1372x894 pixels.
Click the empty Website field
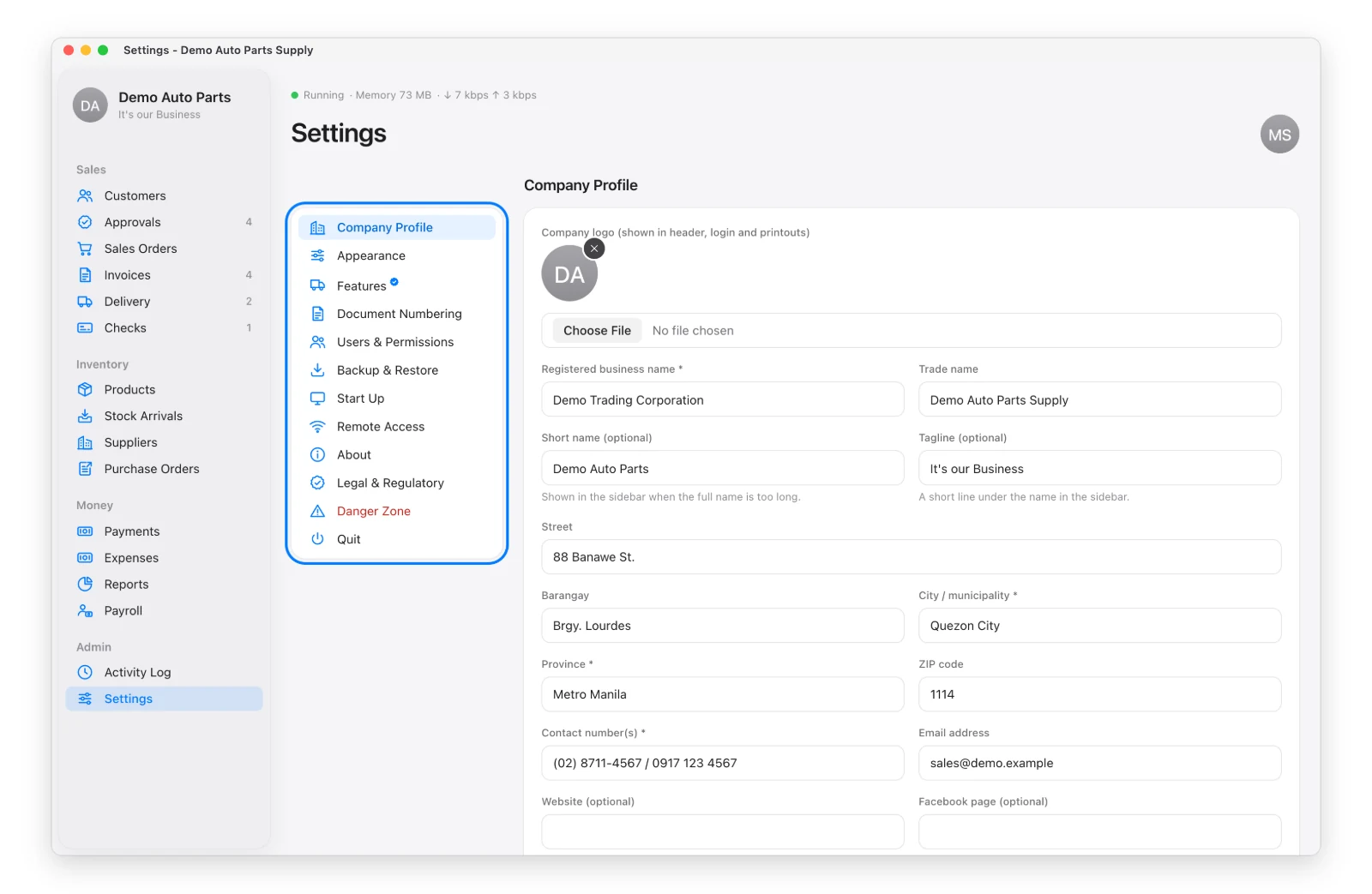[x=723, y=831]
